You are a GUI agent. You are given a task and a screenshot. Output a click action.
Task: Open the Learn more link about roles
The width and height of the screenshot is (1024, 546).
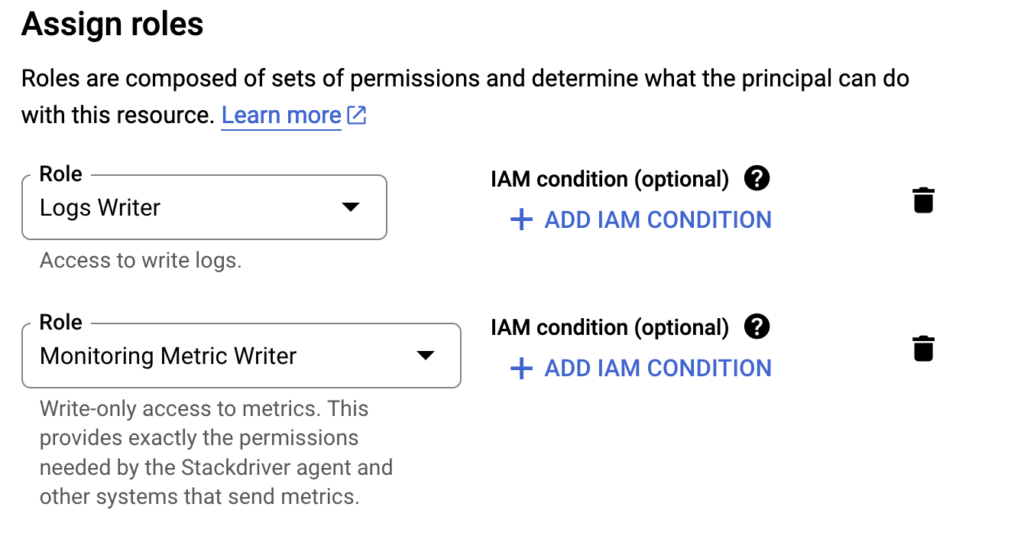tap(281, 116)
